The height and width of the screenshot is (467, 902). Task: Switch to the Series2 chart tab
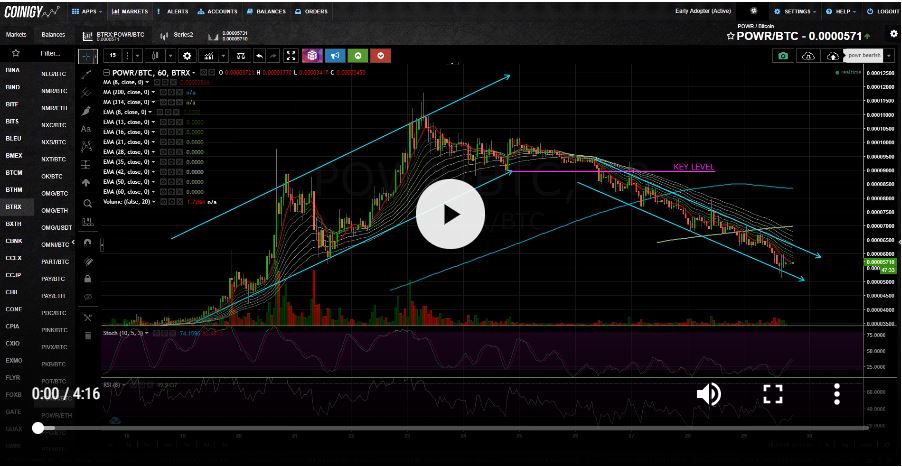tap(177, 35)
